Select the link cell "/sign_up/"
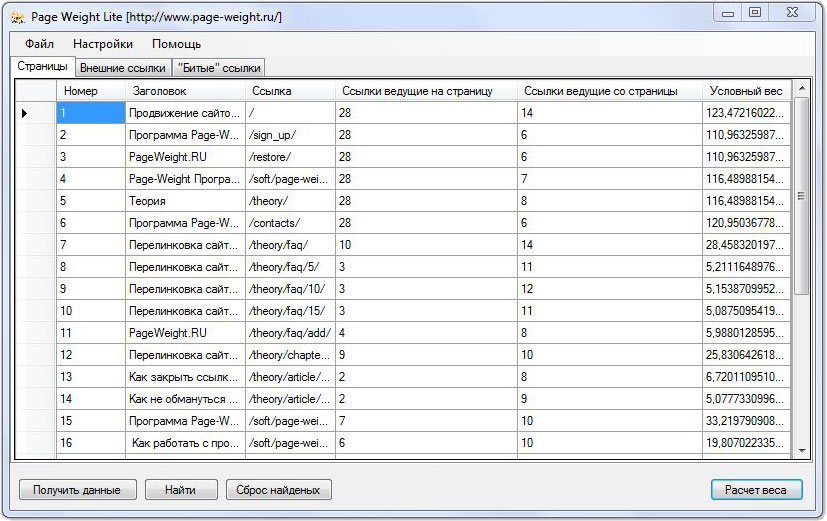 coord(290,135)
